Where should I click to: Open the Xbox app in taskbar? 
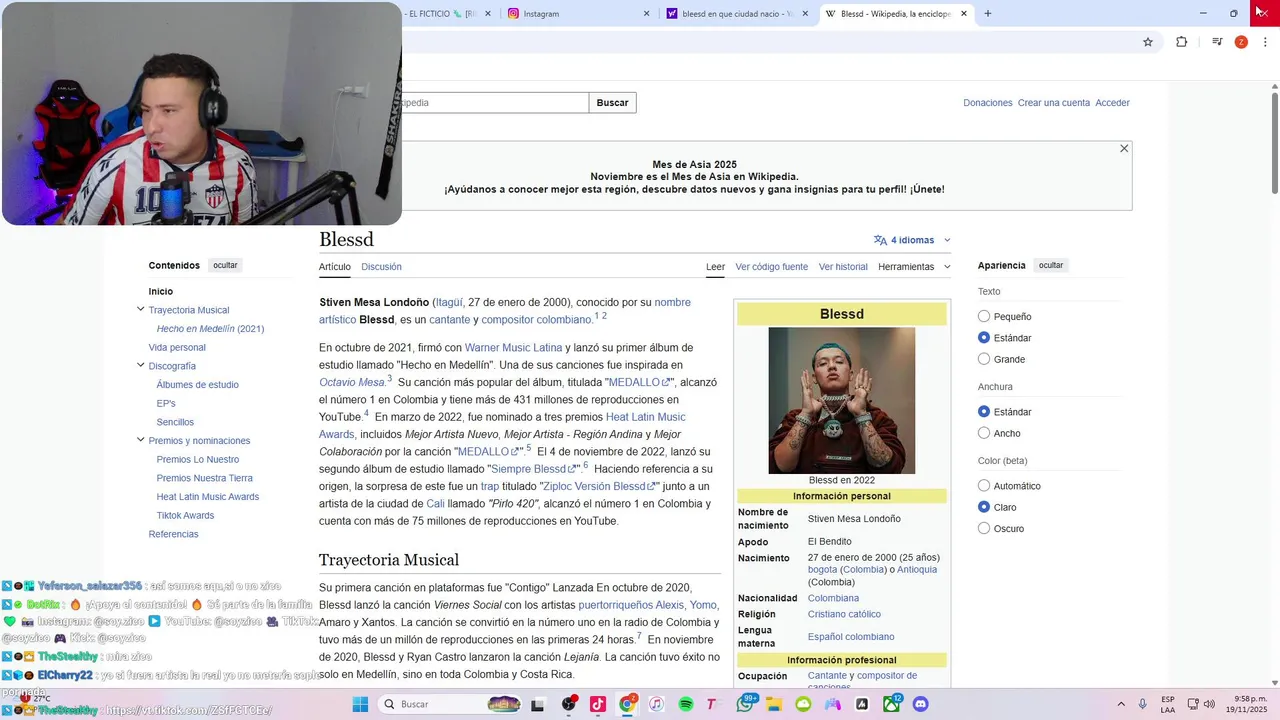coord(892,704)
